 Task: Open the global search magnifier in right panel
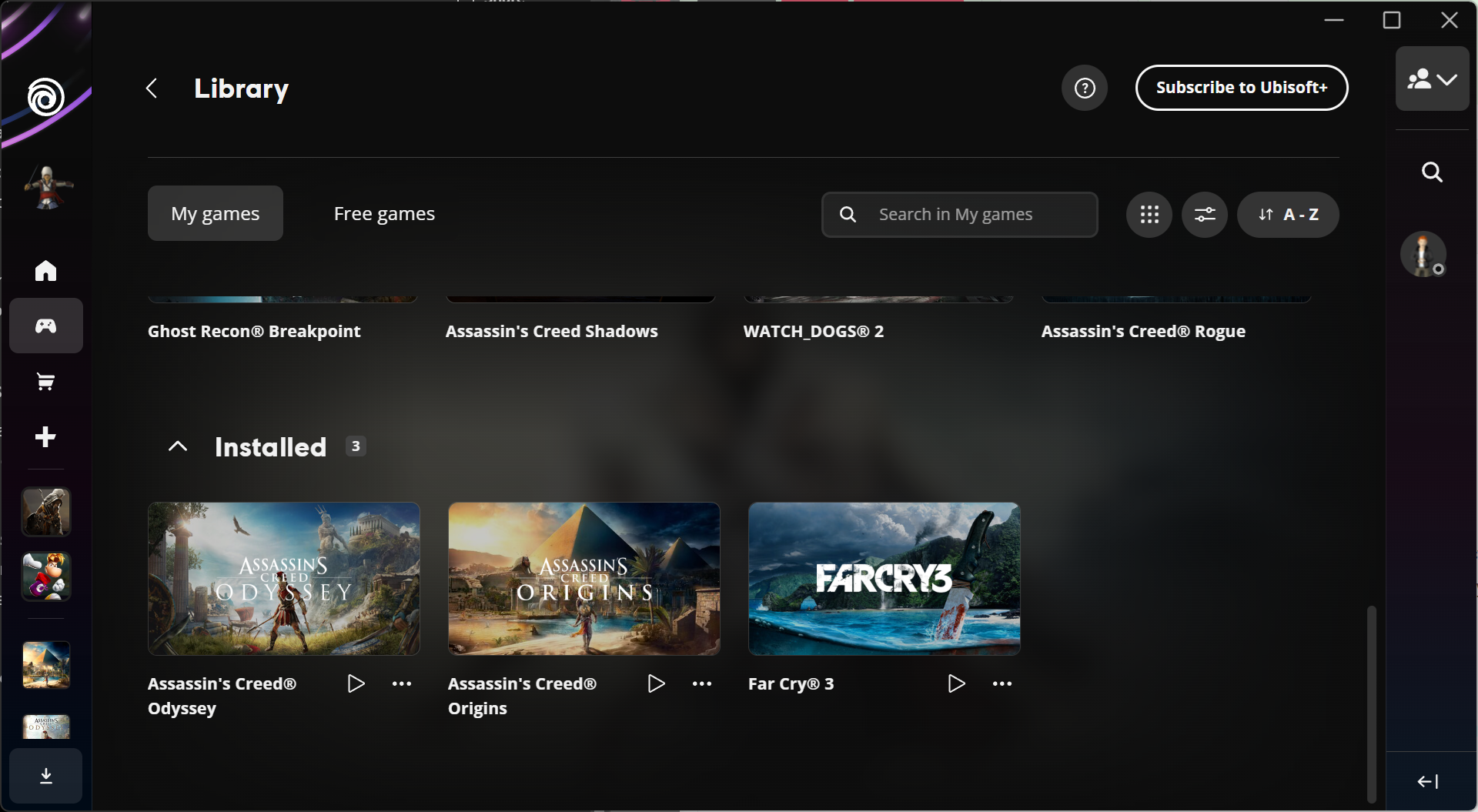point(1432,172)
